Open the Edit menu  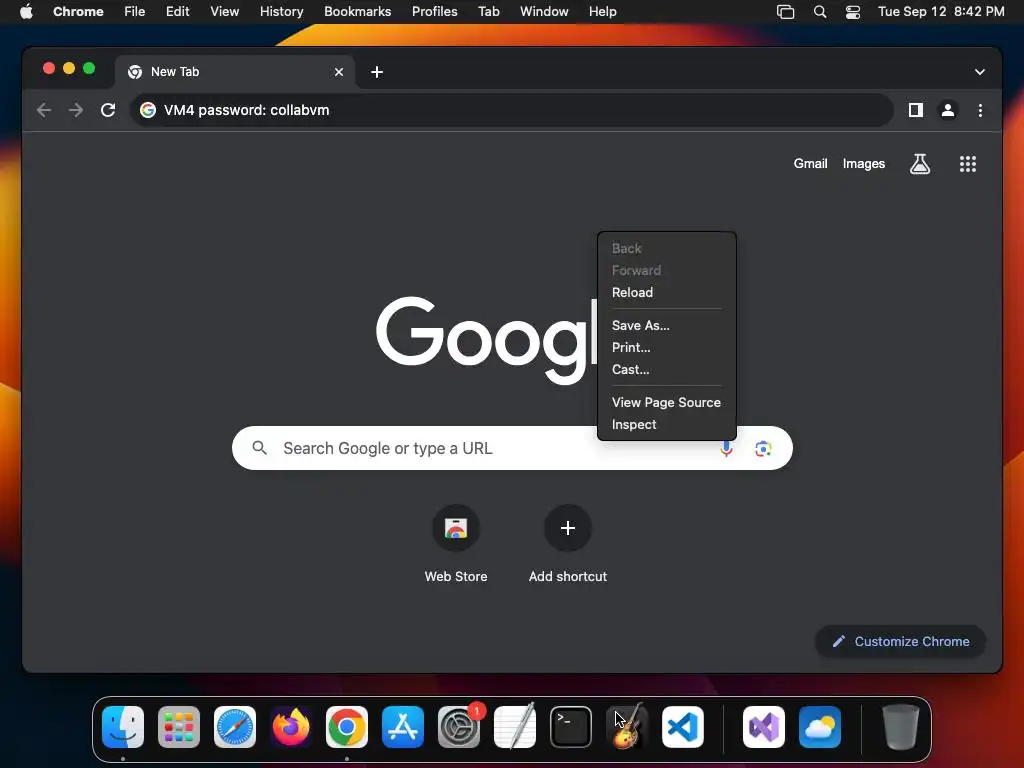(177, 12)
